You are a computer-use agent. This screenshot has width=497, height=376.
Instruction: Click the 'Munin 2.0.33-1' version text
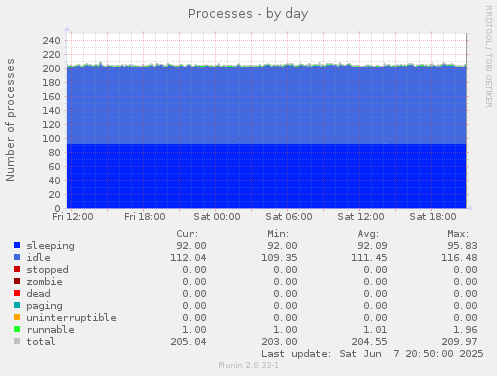coord(248,365)
